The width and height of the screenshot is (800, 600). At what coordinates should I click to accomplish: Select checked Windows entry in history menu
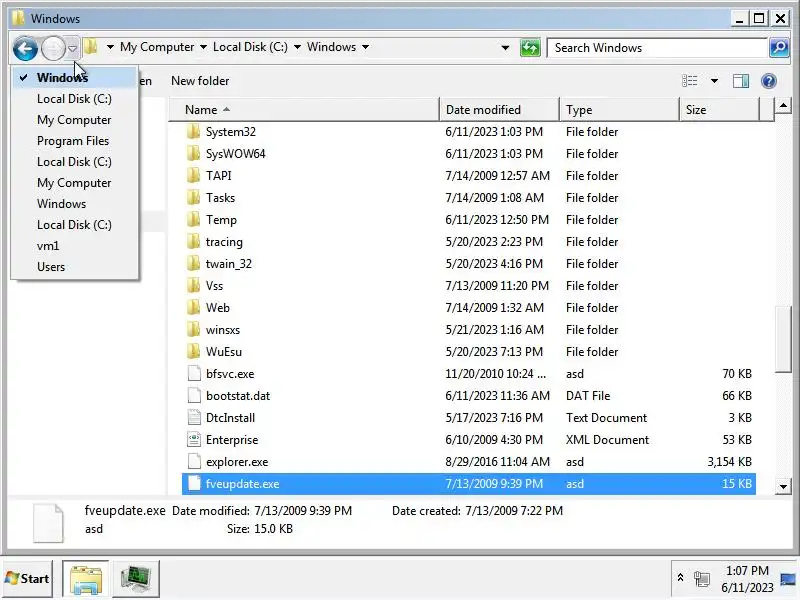click(74, 78)
